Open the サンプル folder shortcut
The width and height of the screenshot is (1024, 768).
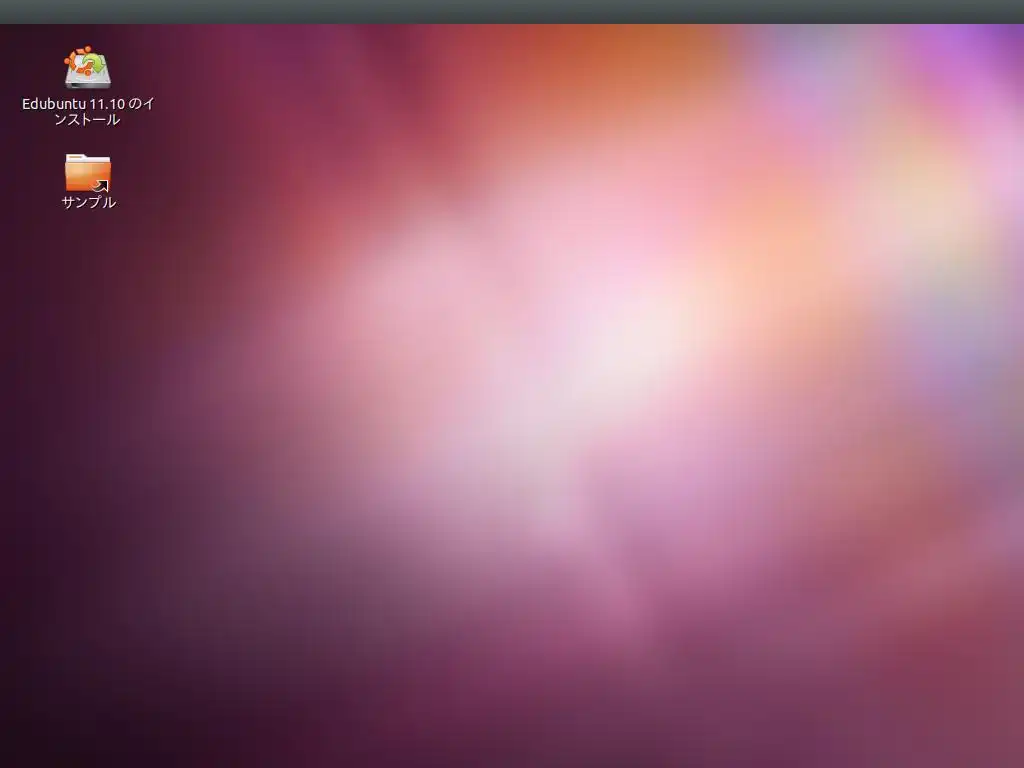[x=88, y=172]
